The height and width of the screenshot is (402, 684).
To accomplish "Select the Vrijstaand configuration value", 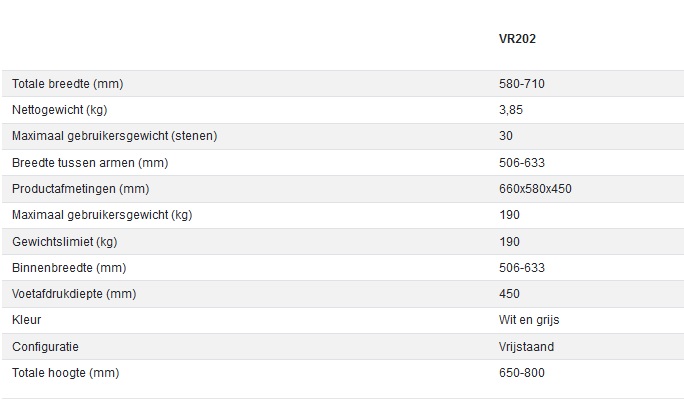I will tap(526, 346).
